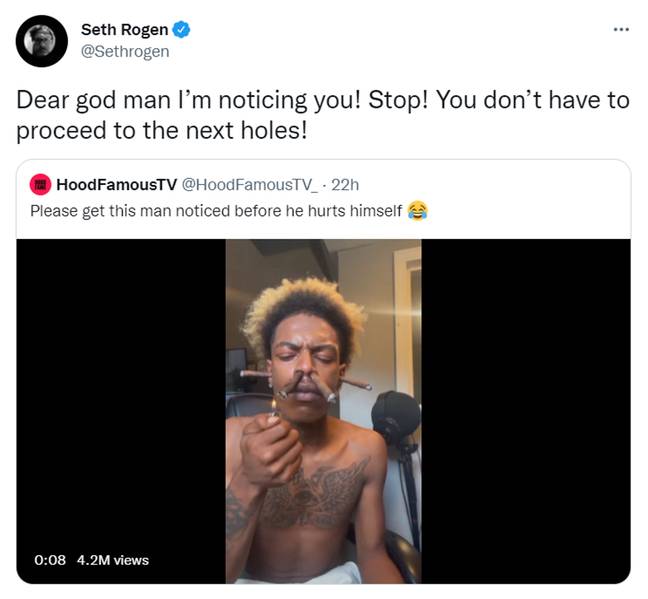
Task: Click the black right letterbox of the video
Action: [x=526, y=411]
